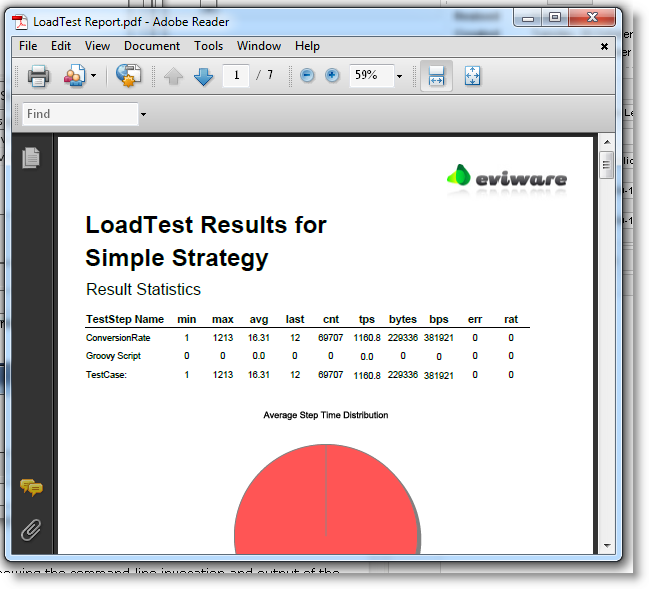
Task: Click the 59% zoom value field
Action: coord(371,75)
